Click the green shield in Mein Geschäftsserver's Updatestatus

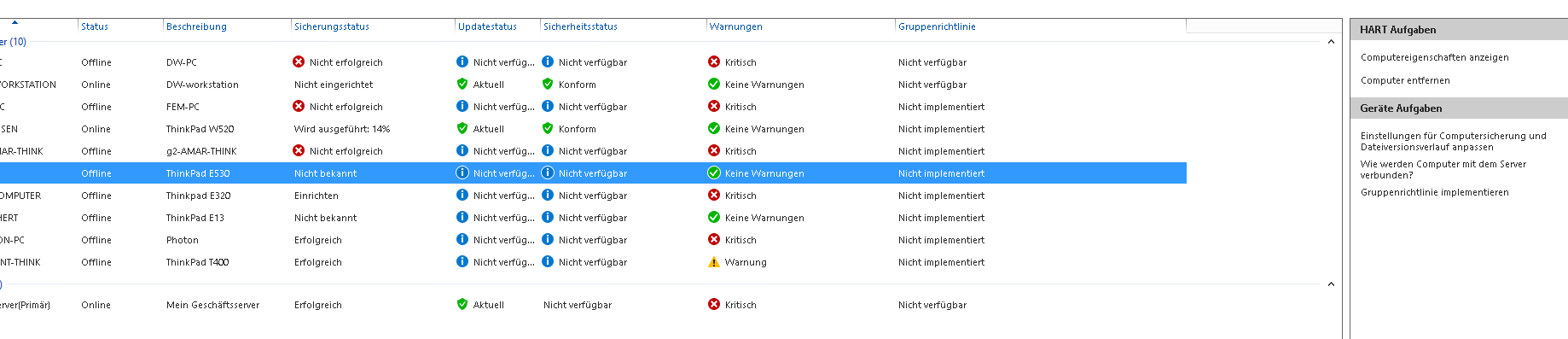click(x=462, y=304)
